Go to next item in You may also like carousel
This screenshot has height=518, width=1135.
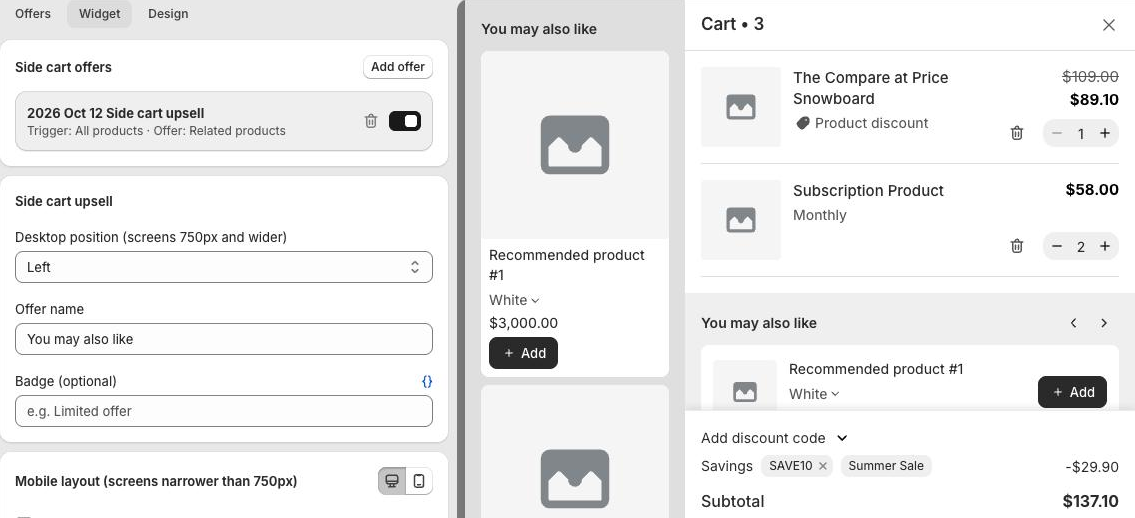coord(1104,323)
